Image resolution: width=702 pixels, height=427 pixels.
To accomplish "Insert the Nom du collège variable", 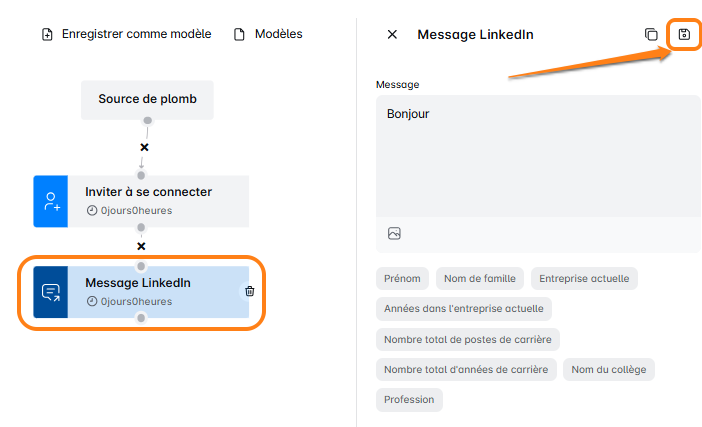I will tap(608, 369).
